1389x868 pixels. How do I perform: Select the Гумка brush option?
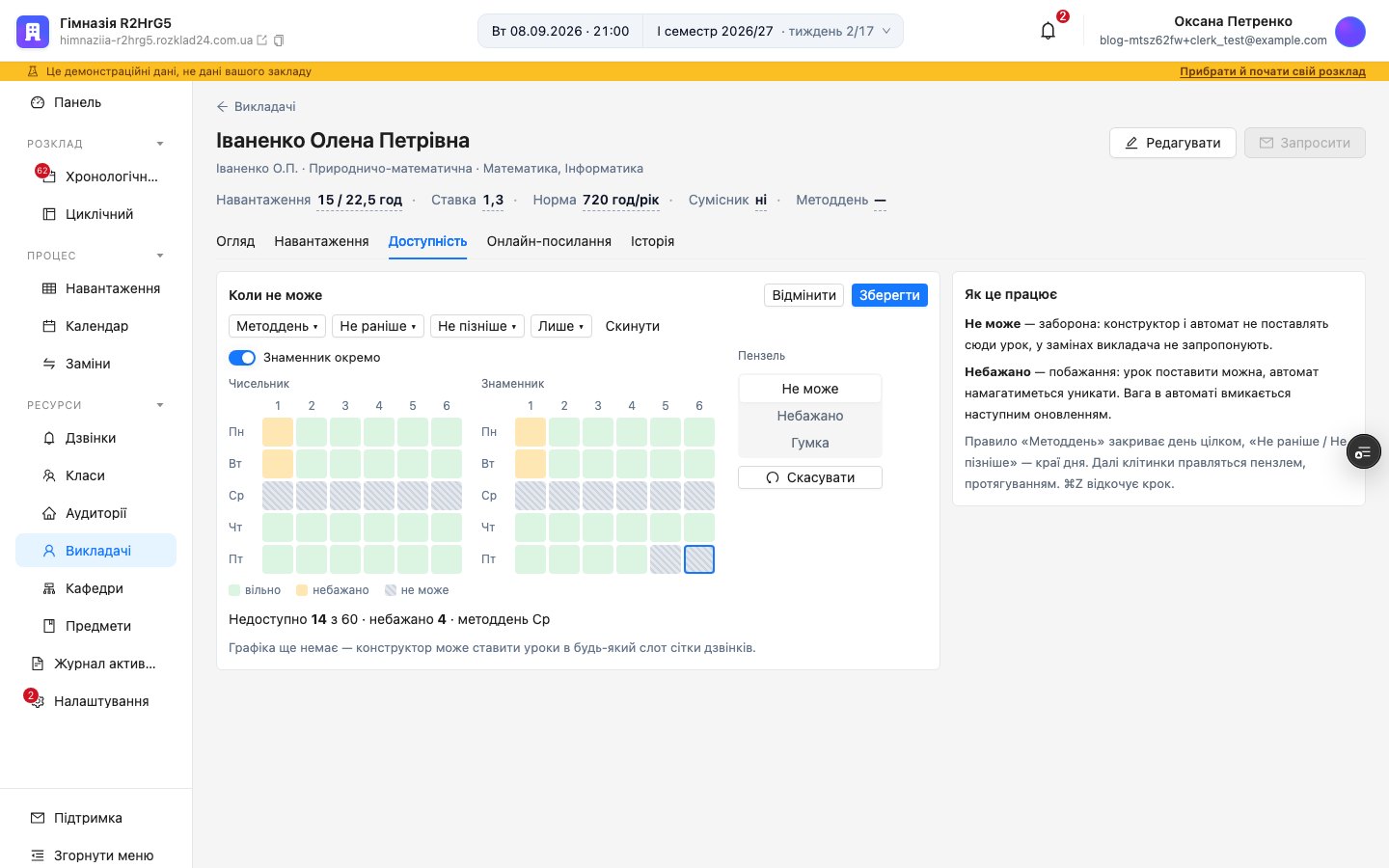tap(810, 443)
